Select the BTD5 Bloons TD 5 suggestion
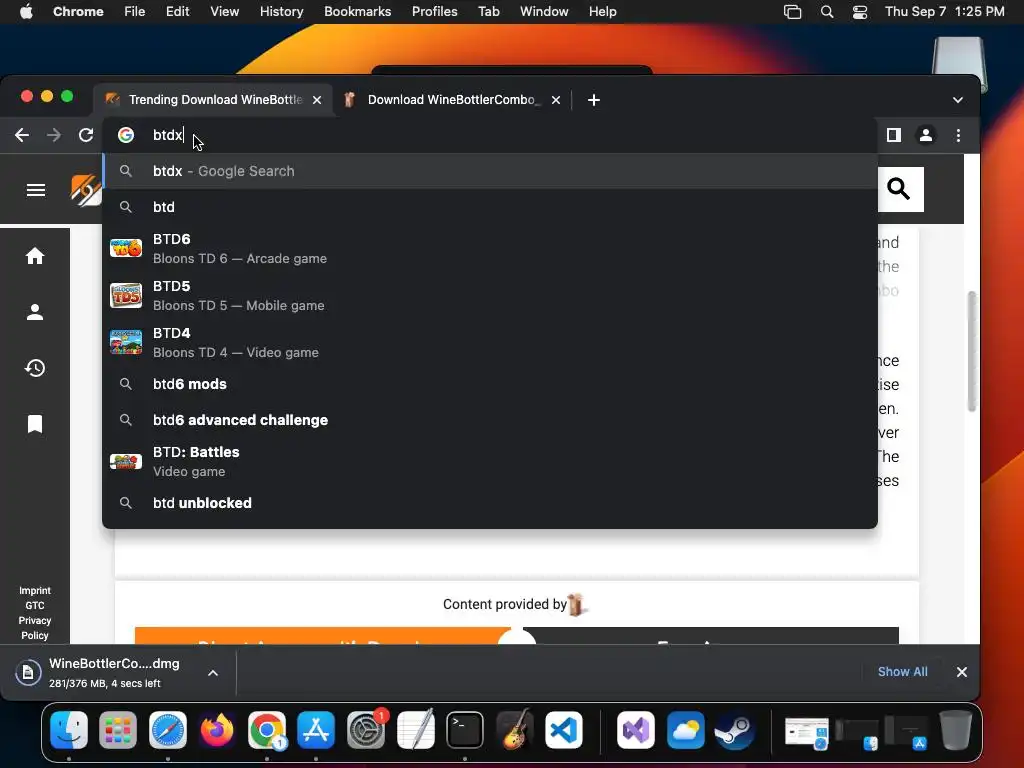This screenshot has height=768, width=1024. (x=490, y=296)
